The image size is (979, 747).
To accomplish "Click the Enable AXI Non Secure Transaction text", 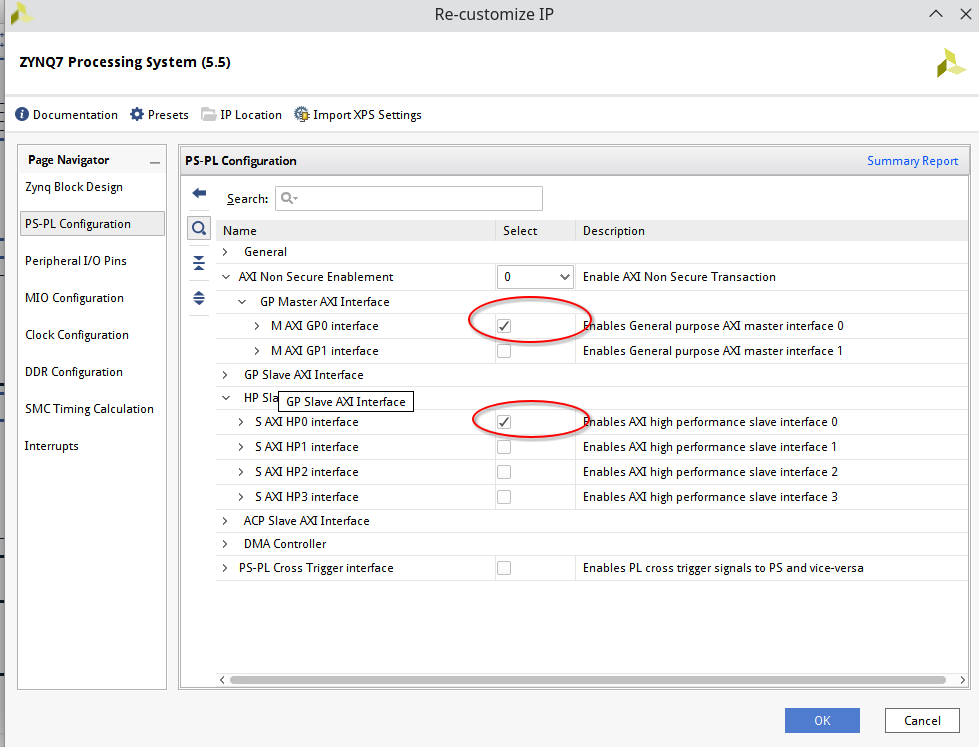I will pos(679,277).
